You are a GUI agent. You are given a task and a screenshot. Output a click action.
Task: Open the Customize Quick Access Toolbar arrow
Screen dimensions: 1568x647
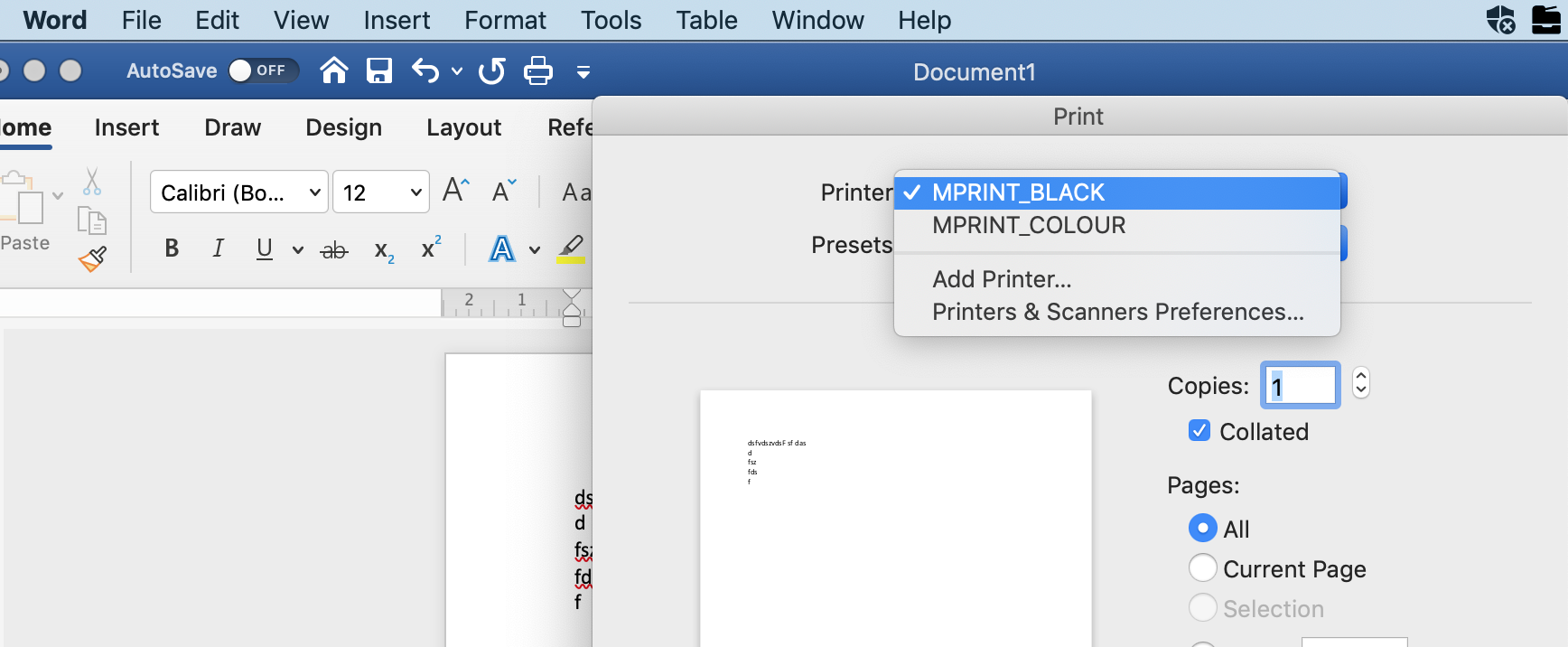[x=583, y=71]
